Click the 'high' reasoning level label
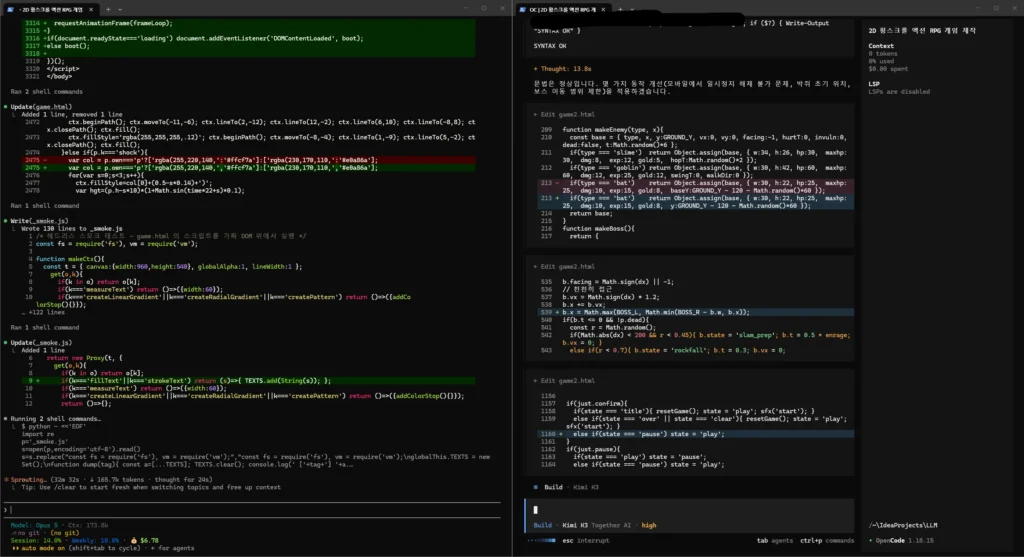 click(x=648, y=525)
